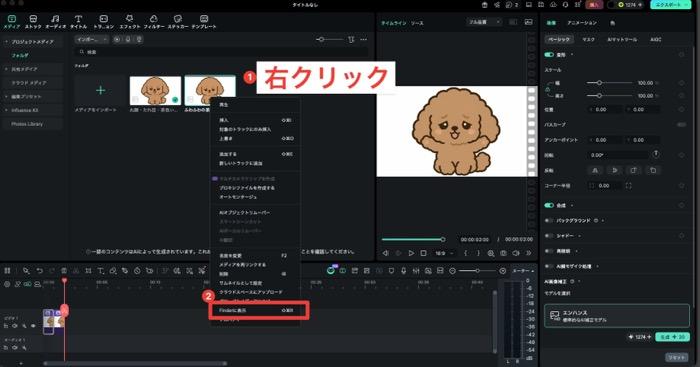Image resolution: width=700 pixels, height=367 pixels.
Task: Click the rotation reset dial icon
Action: [656, 154]
